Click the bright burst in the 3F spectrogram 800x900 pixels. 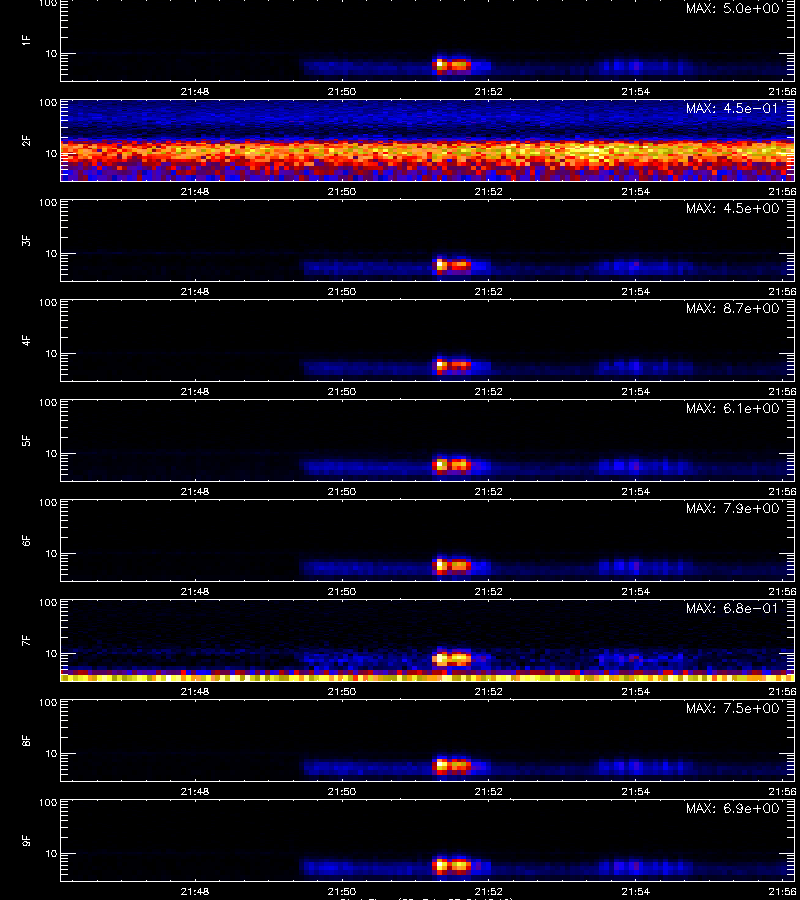pos(452,265)
